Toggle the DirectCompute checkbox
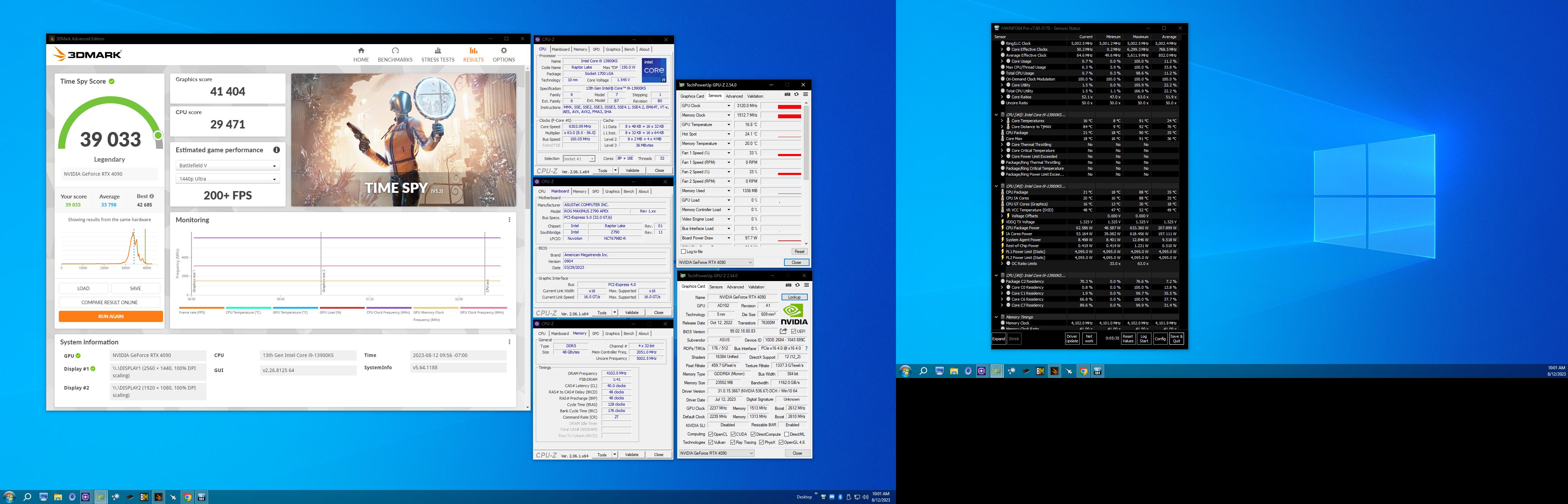 (753, 434)
